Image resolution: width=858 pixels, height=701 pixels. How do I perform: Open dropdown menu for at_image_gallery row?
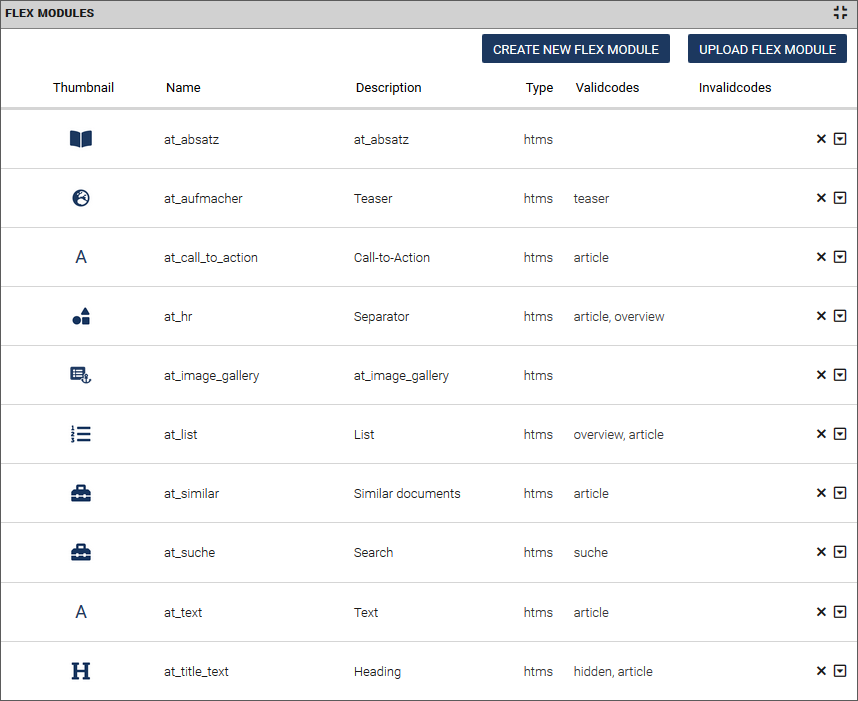coord(840,375)
